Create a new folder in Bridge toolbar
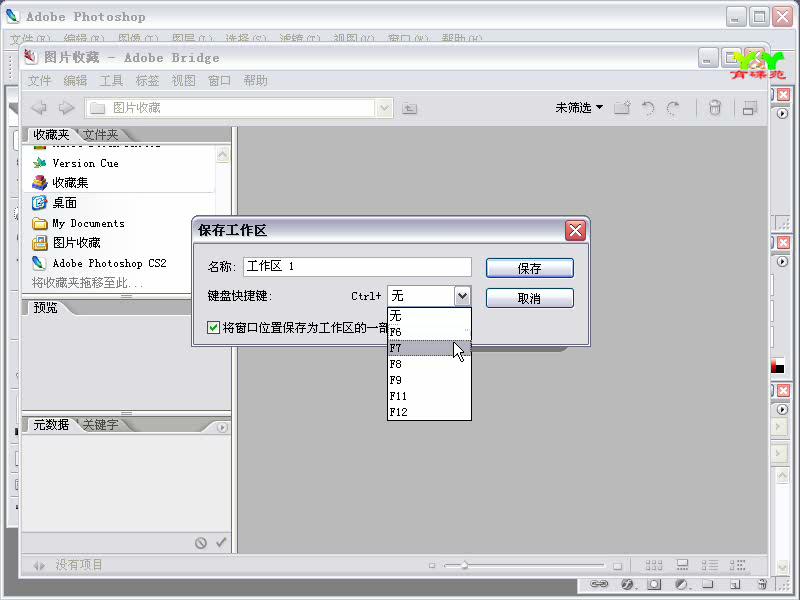The image size is (800, 600). [622, 108]
